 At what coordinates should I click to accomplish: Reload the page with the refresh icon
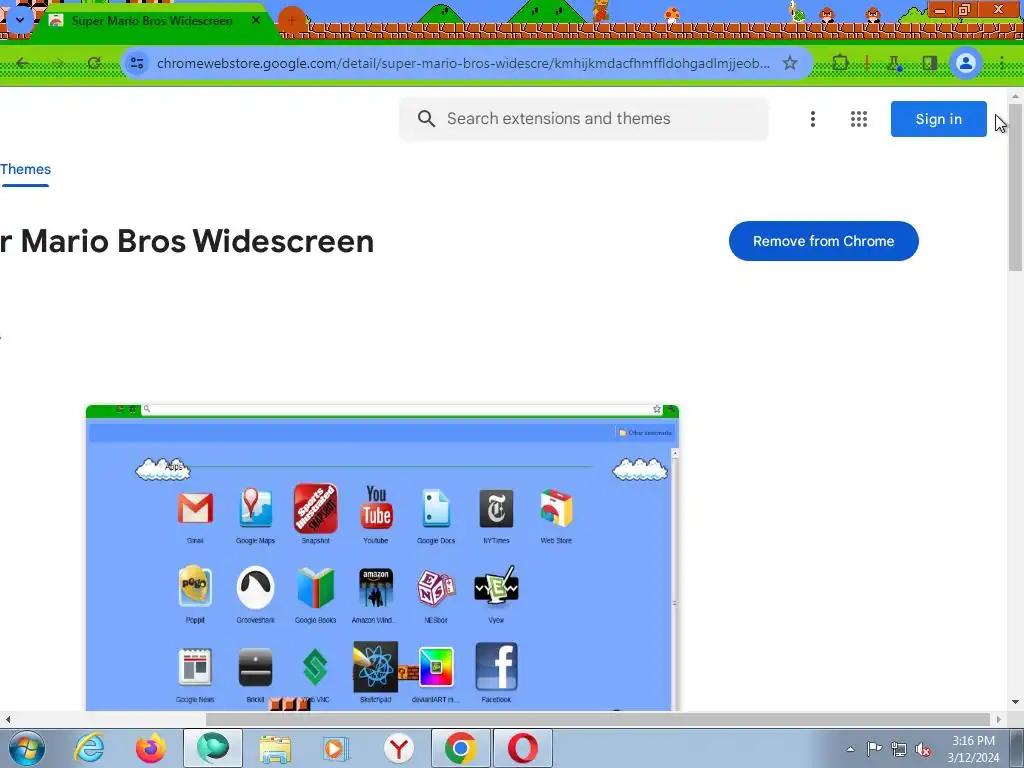point(94,63)
